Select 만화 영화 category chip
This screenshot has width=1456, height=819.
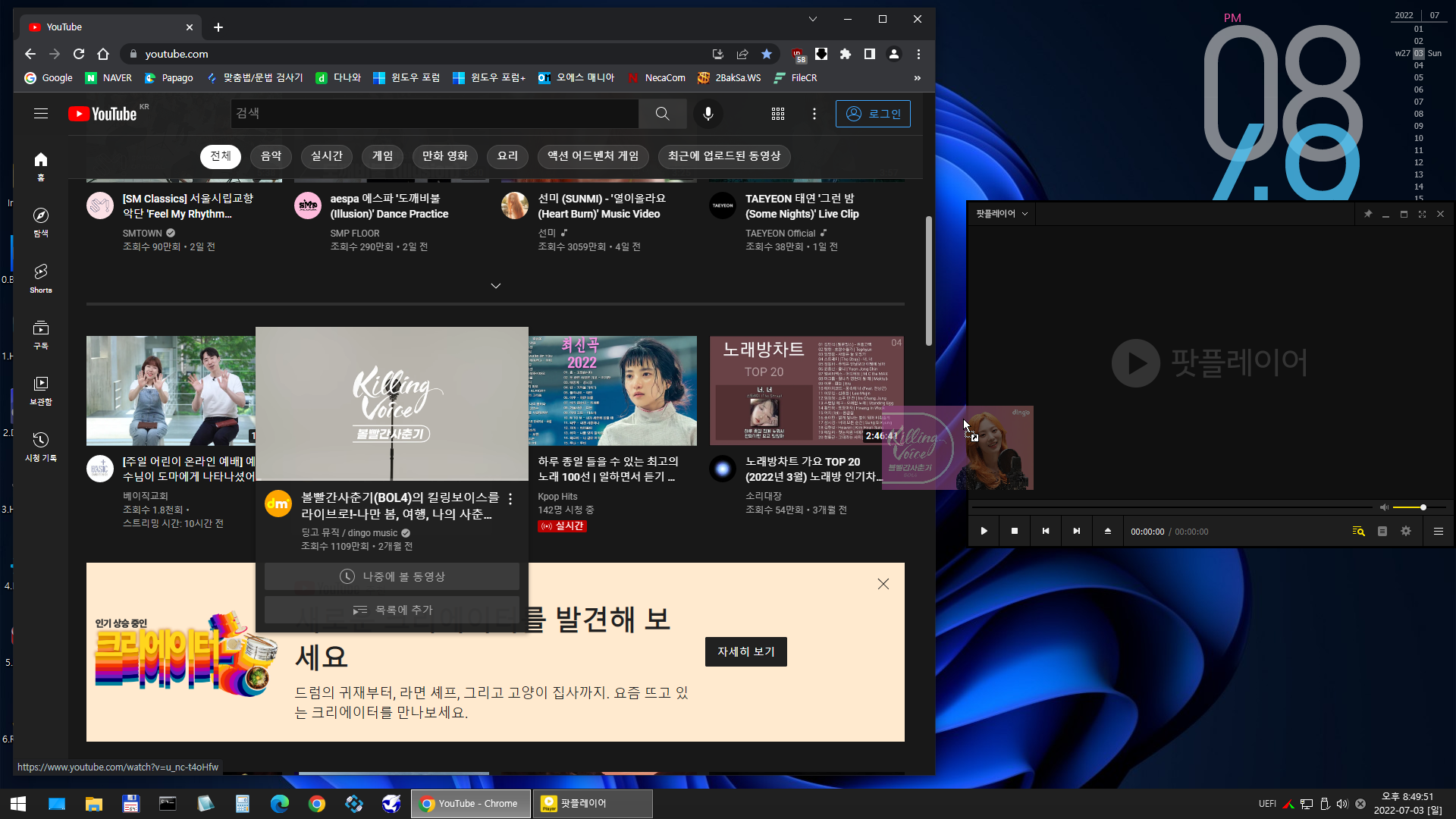coord(445,156)
